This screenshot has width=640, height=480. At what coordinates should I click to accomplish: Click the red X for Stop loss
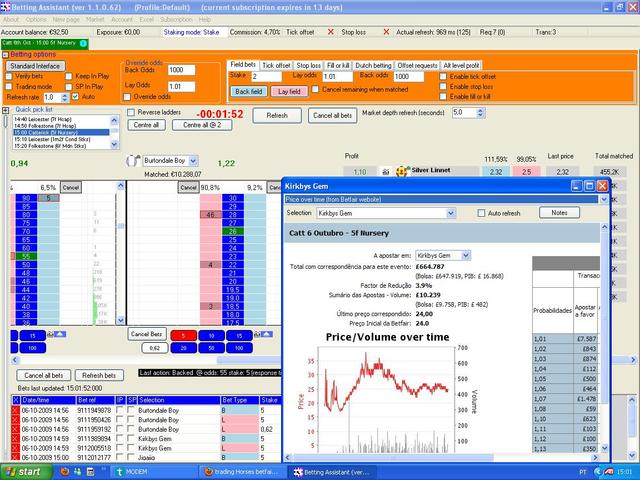pyautogui.click(x=386, y=32)
